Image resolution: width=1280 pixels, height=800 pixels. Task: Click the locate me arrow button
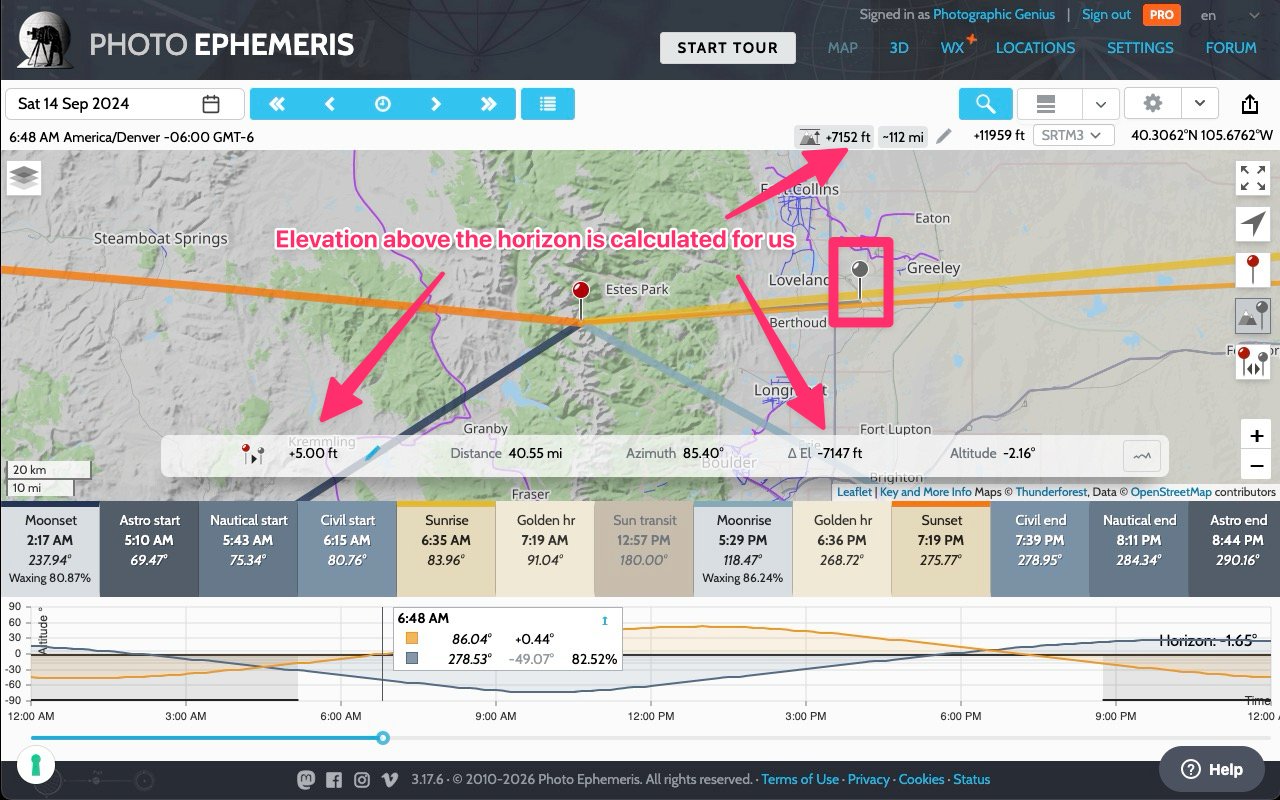pyautogui.click(x=1253, y=224)
